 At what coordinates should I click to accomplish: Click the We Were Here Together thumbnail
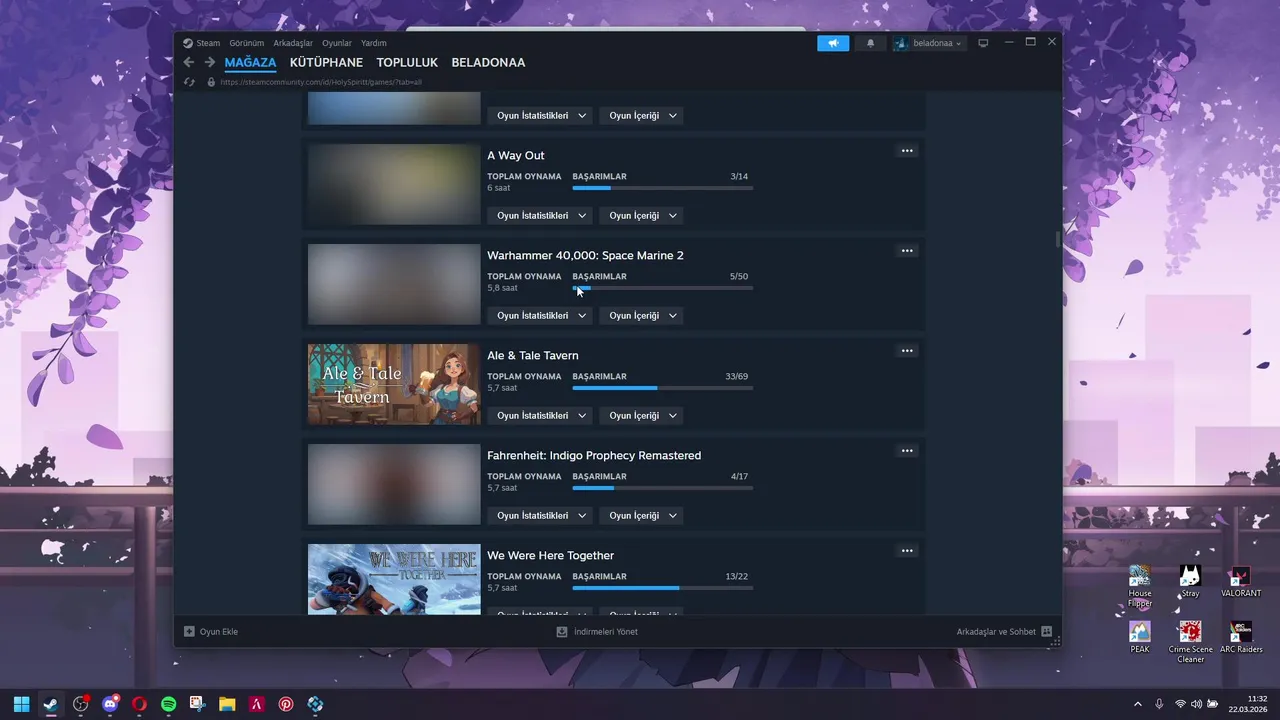[394, 579]
